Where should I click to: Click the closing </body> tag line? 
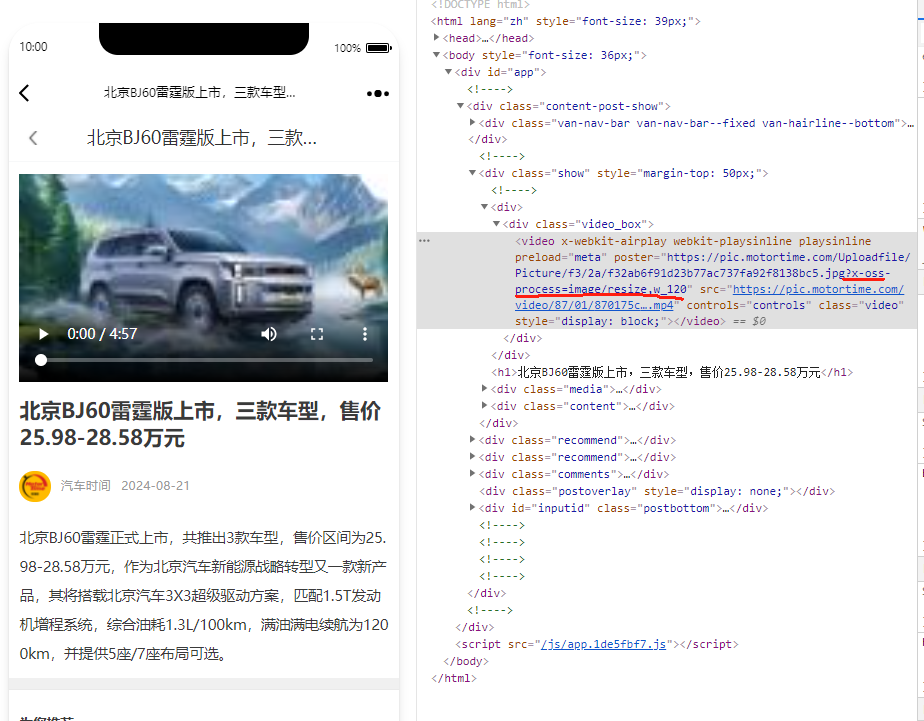[466, 661]
